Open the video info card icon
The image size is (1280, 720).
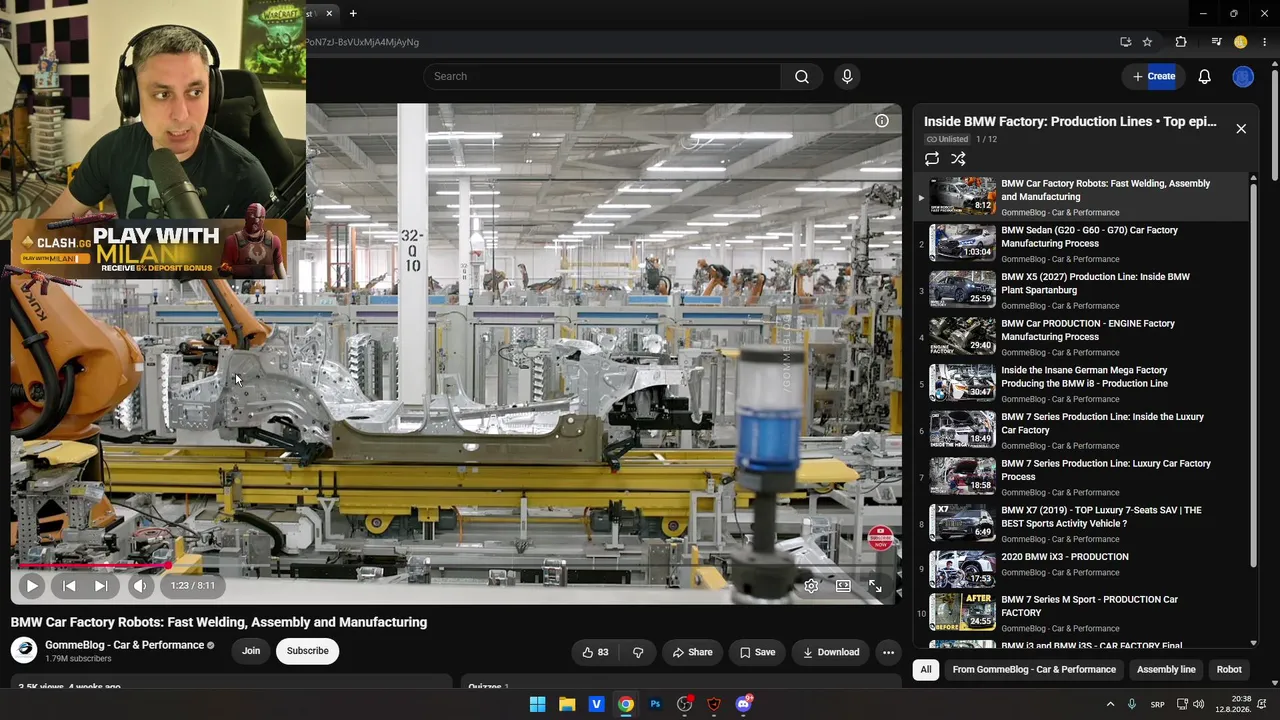tap(882, 121)
